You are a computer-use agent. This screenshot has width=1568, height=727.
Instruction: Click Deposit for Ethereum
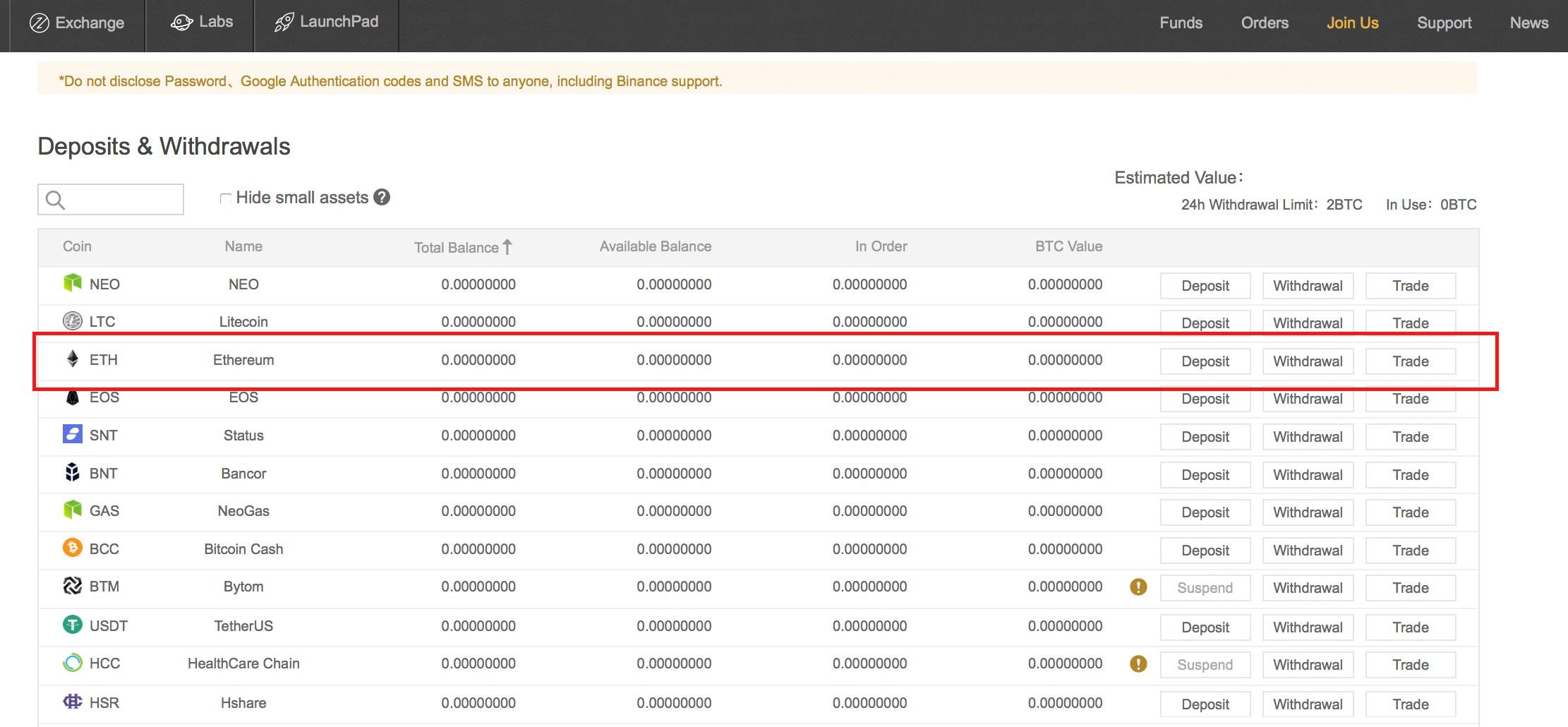[x=1205, y=361]
